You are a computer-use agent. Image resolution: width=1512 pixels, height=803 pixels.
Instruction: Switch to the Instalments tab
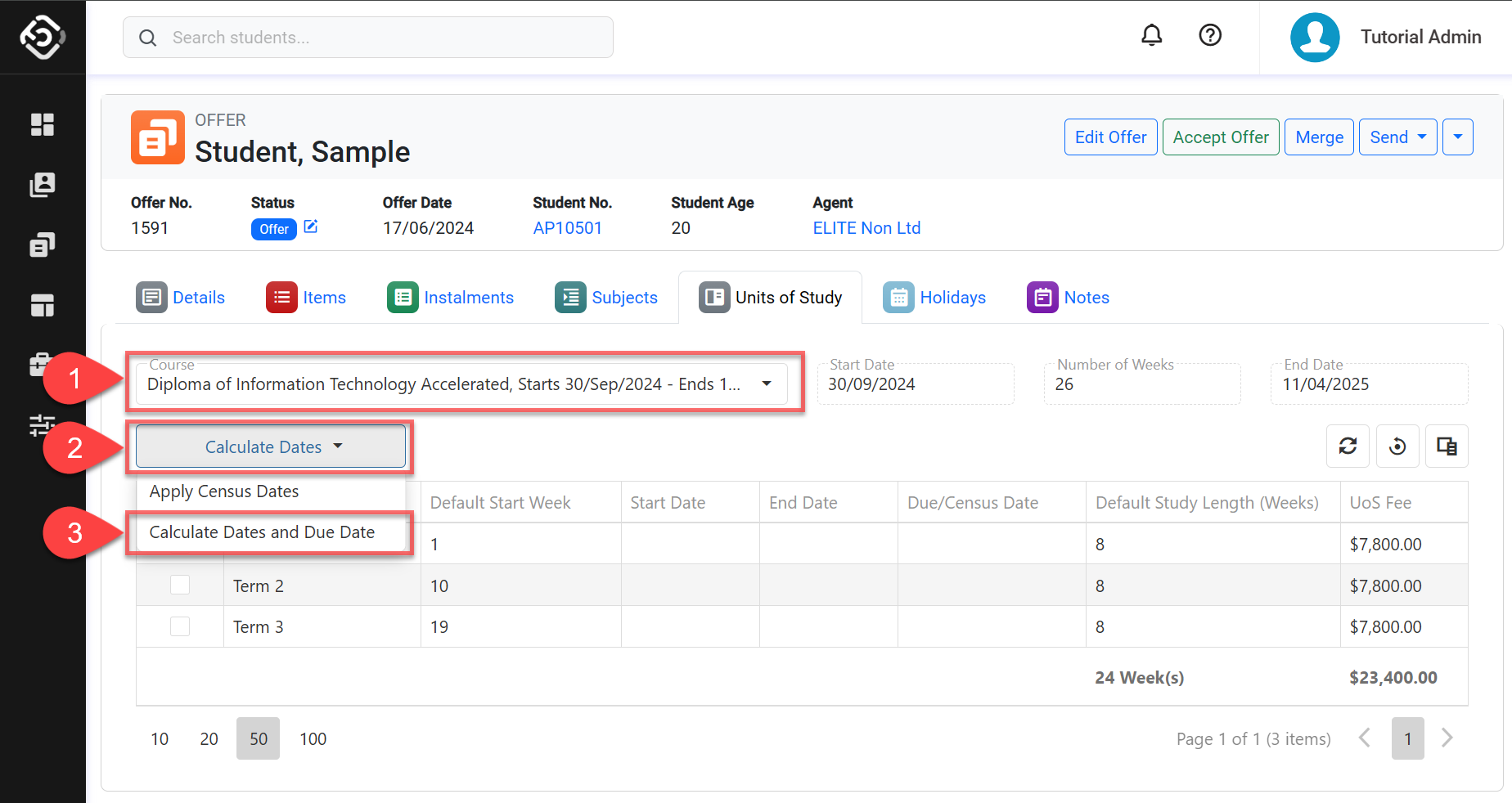pos(451,298)
